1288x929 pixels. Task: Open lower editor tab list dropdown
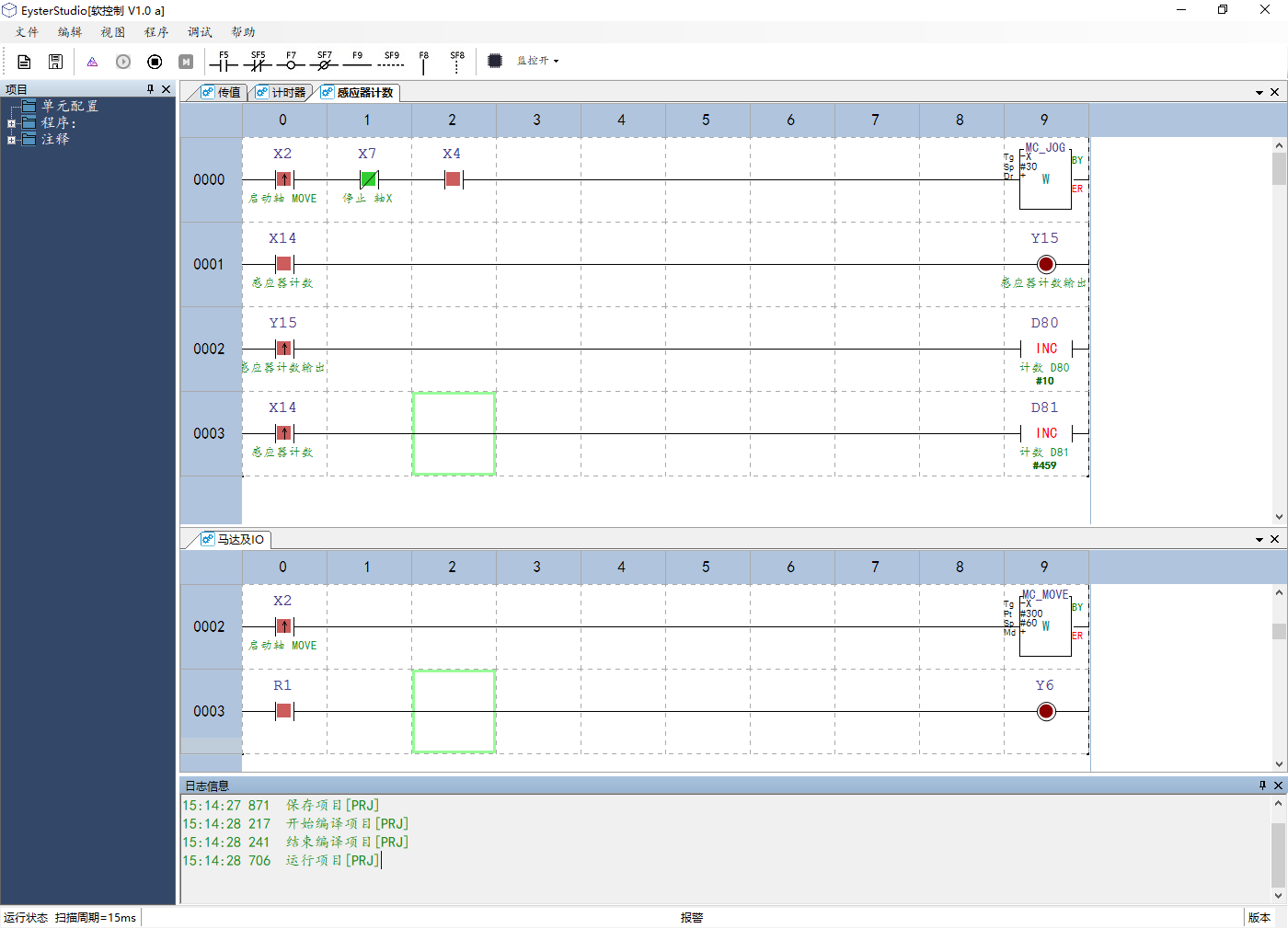point(1259,540)
